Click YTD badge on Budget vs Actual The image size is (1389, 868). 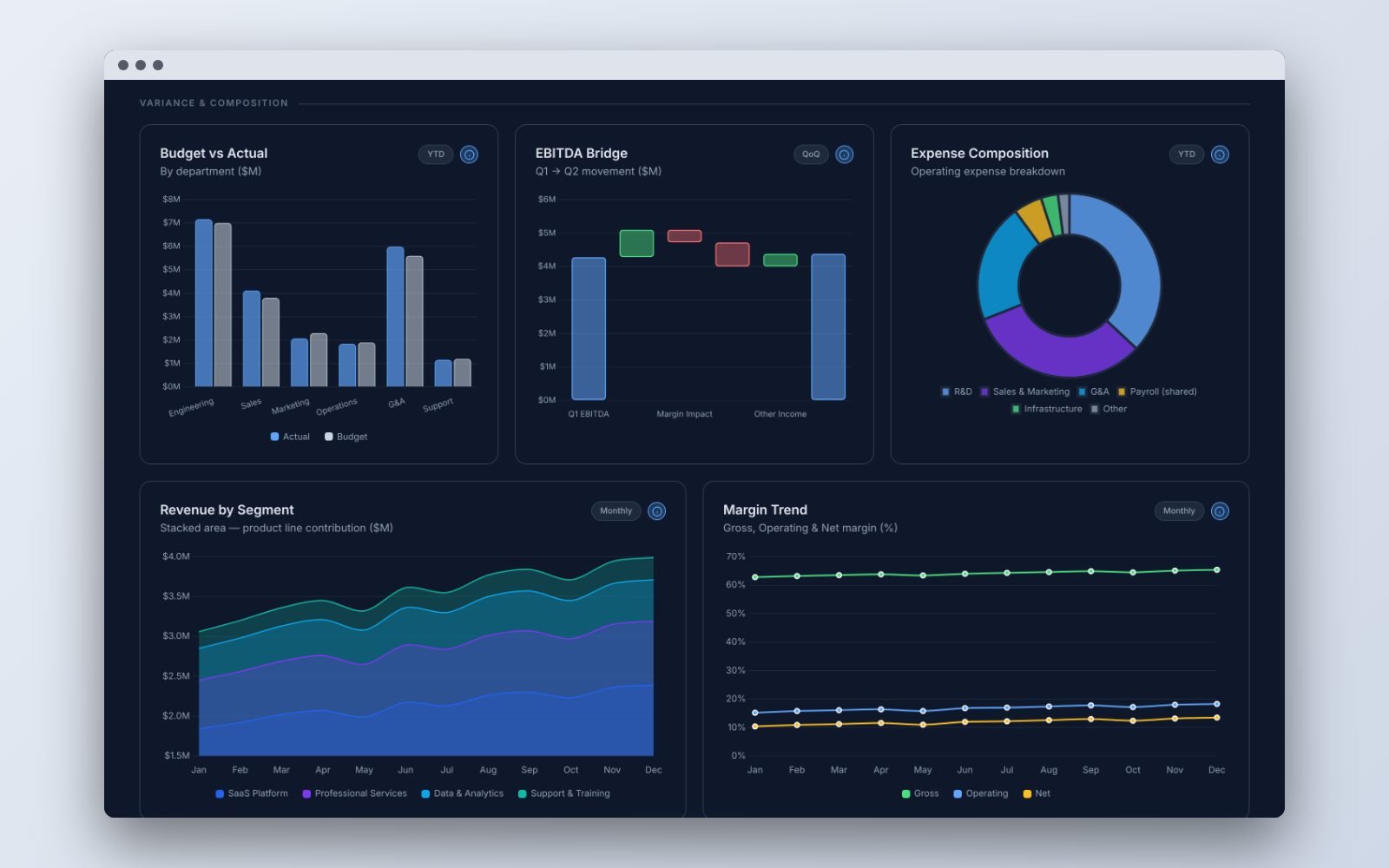click(x=436, y=155)
